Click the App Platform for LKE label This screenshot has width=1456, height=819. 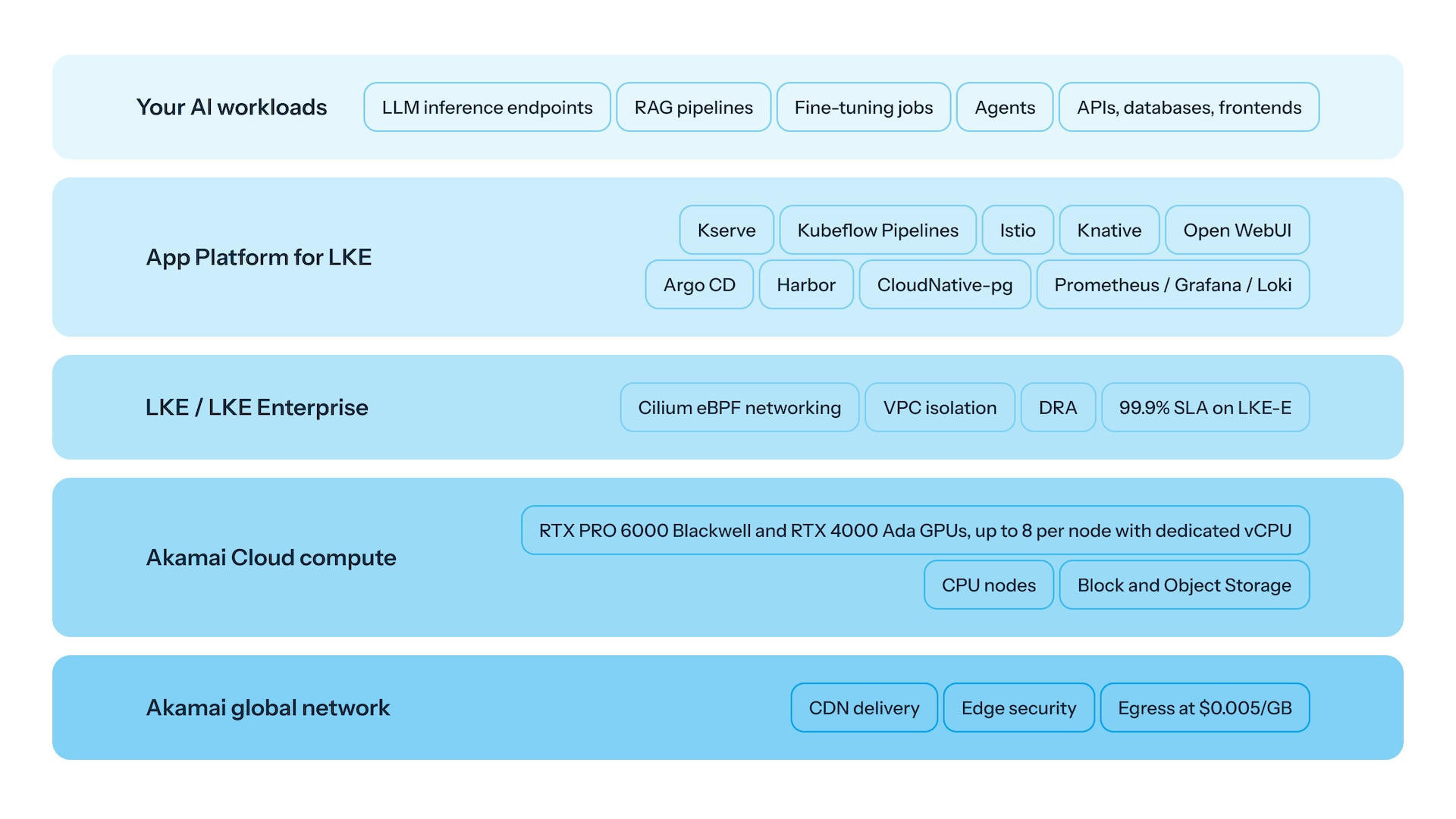(259, 257)
